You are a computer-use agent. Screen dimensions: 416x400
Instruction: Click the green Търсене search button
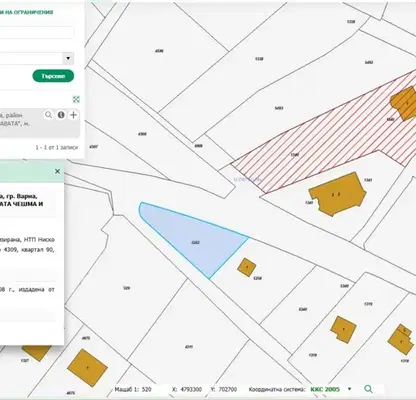click(53, 76)
